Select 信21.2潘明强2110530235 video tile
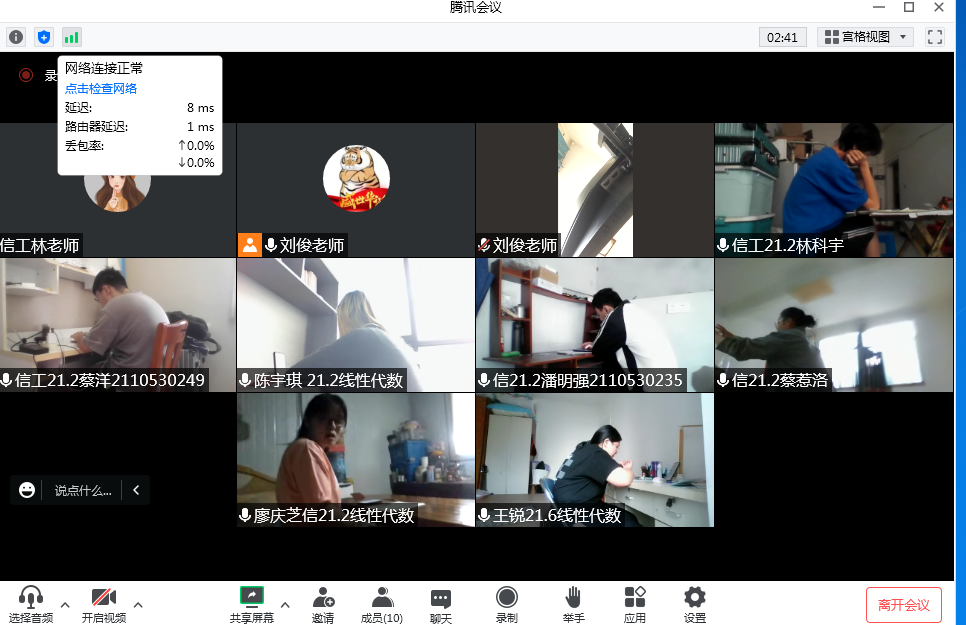Image resolution: width=966 pixels, height=625 pixels. 595,325
